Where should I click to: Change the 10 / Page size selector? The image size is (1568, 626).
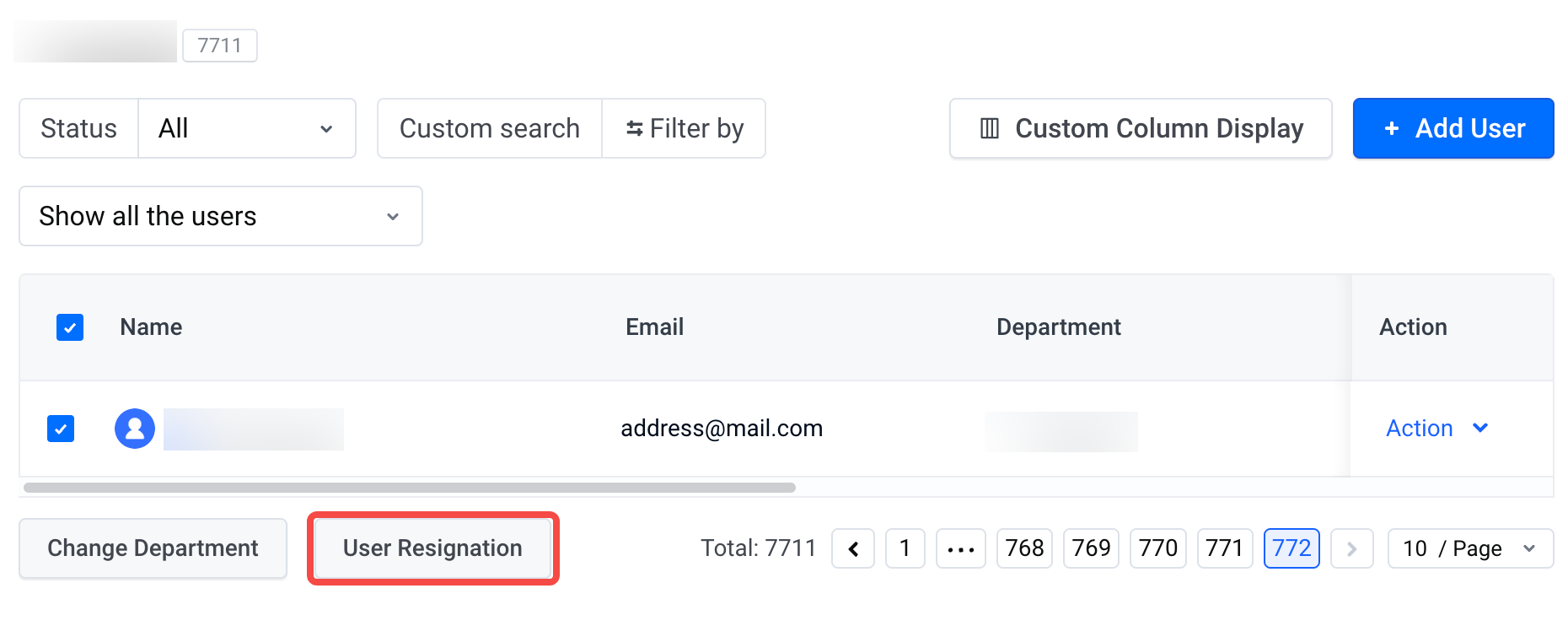point(1470,548)
